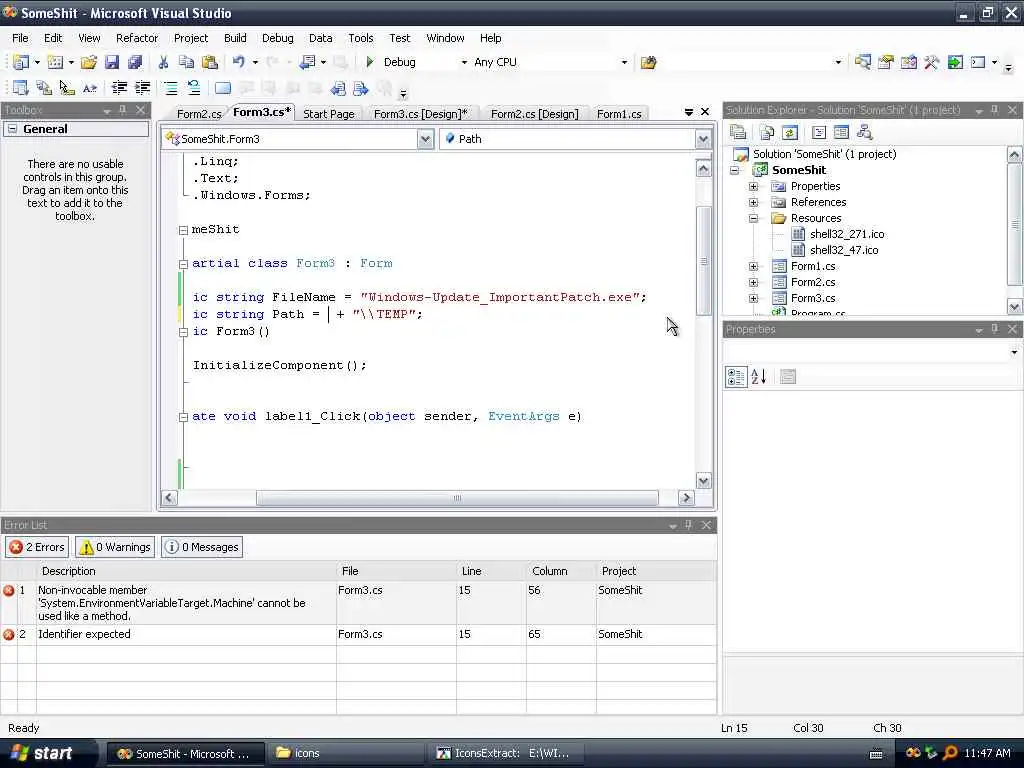Click the Paste clipboard icon
Viewport: 1024px width, 768px height.
coord(209,62)
